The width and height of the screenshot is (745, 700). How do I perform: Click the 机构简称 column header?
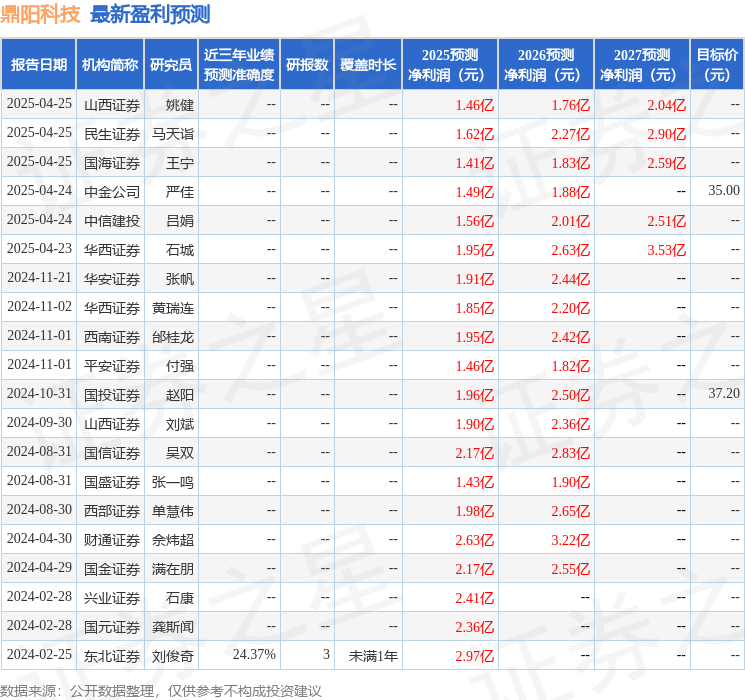(x=110, y=64)
